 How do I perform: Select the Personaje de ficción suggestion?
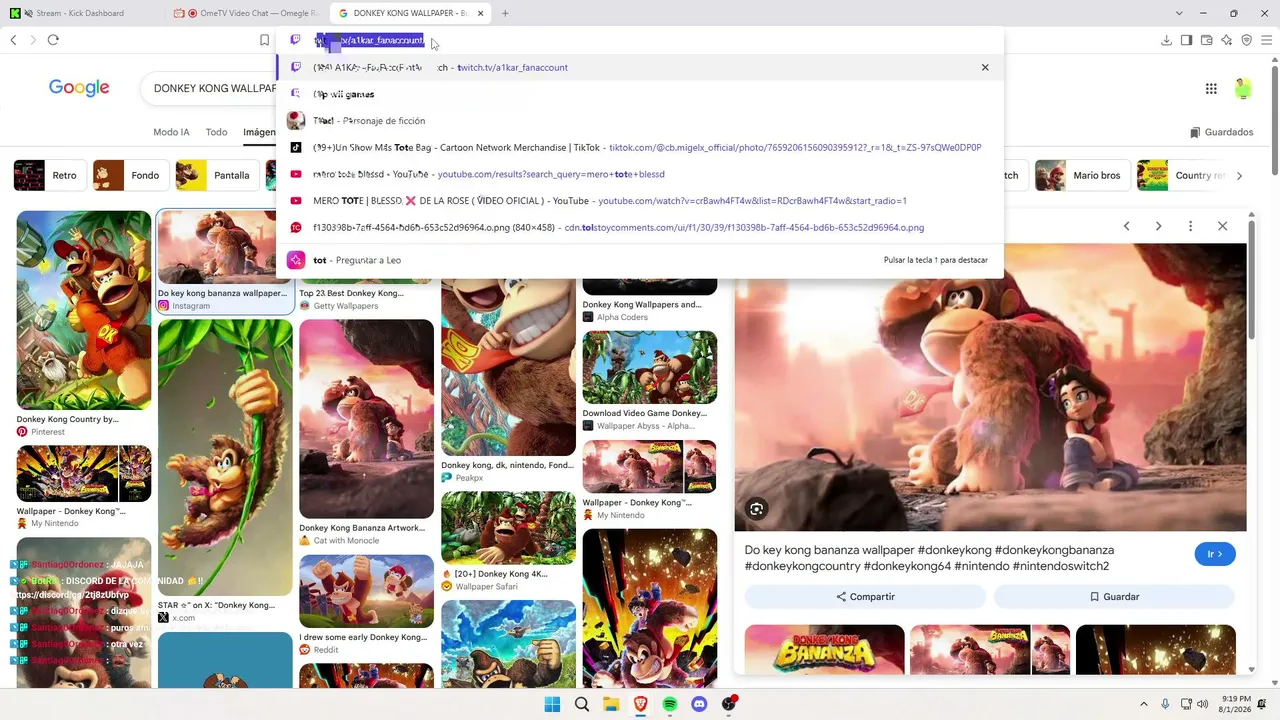click(640, 121)
